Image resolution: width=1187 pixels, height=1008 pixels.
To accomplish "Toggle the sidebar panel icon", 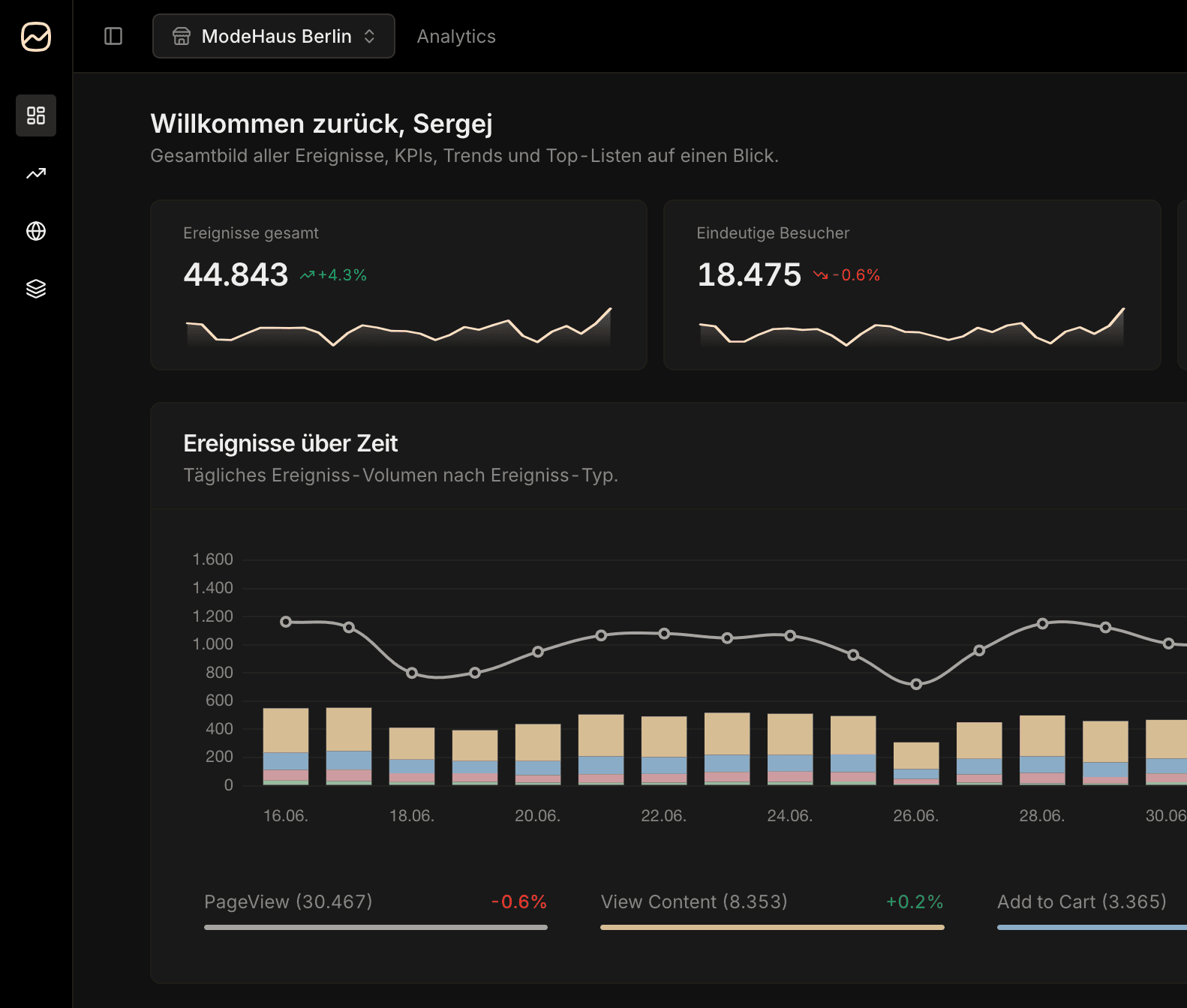I will click(x=113, y=36).
